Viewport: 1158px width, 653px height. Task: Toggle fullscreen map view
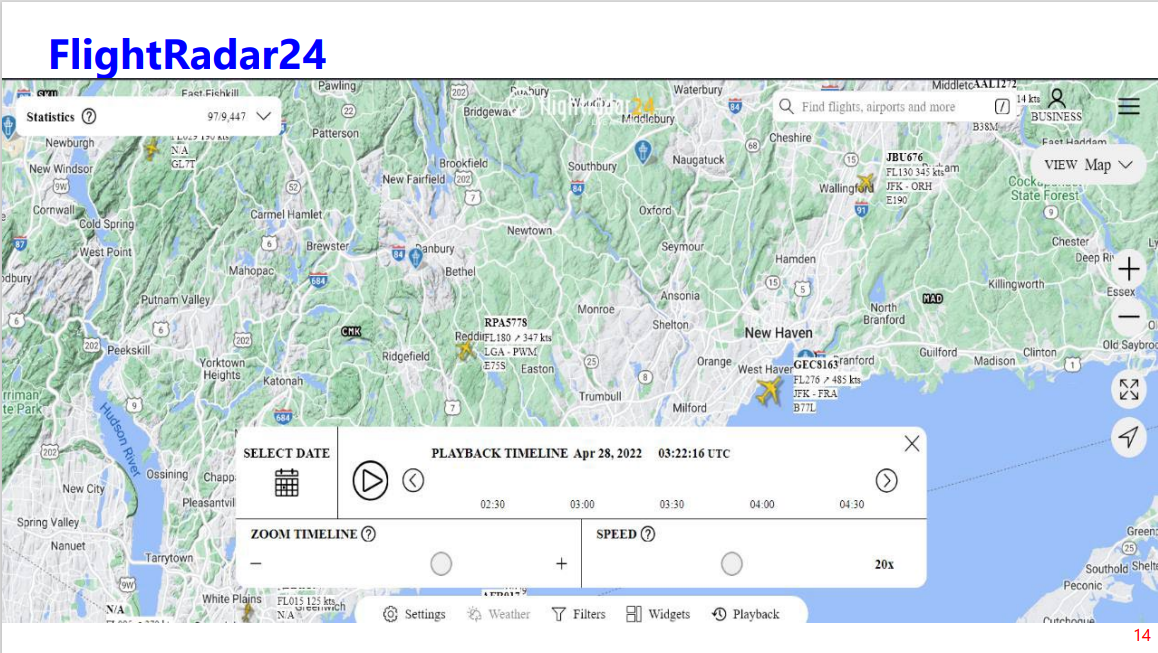[1128, 390]
